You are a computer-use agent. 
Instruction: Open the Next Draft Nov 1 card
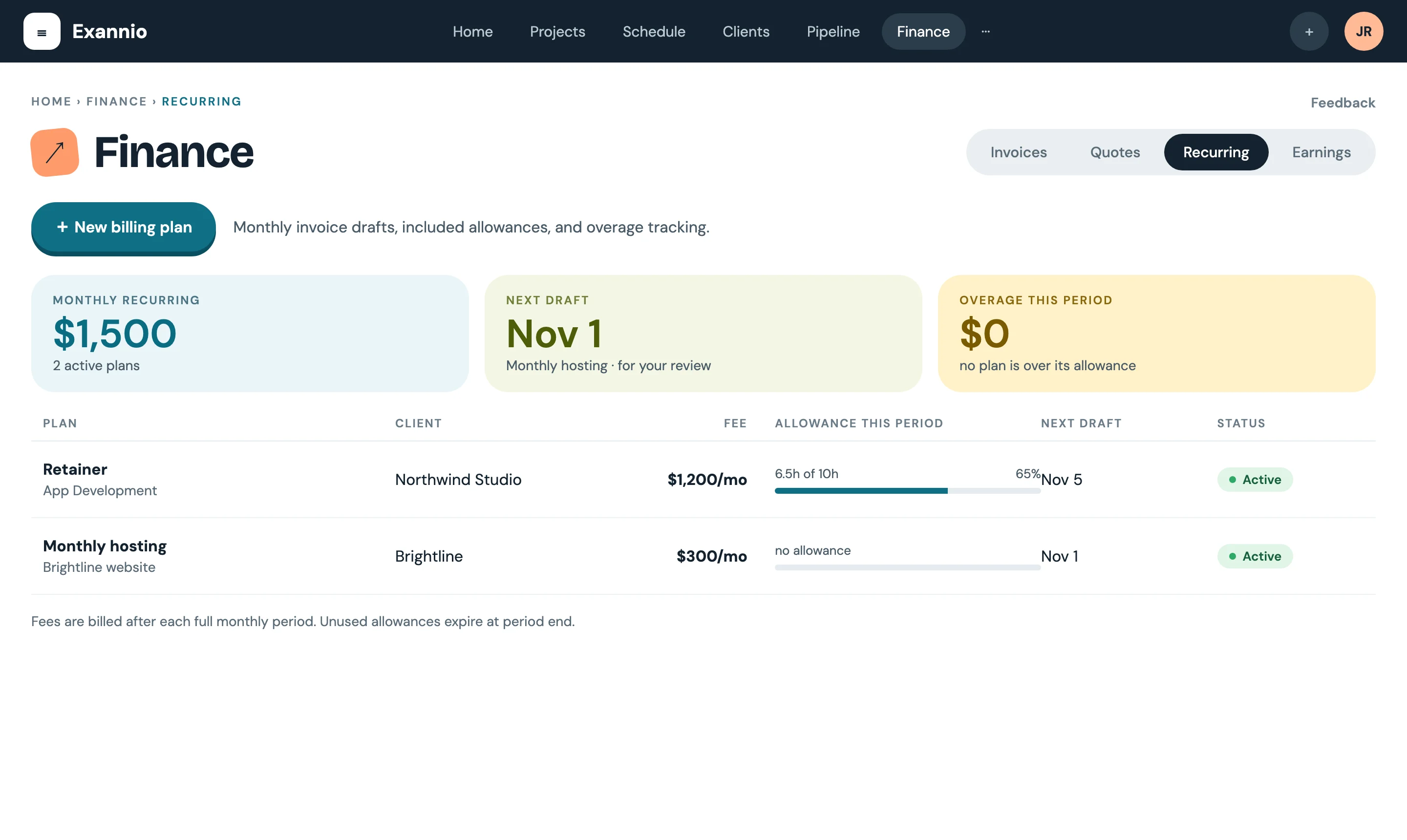[x=703, y=334]
